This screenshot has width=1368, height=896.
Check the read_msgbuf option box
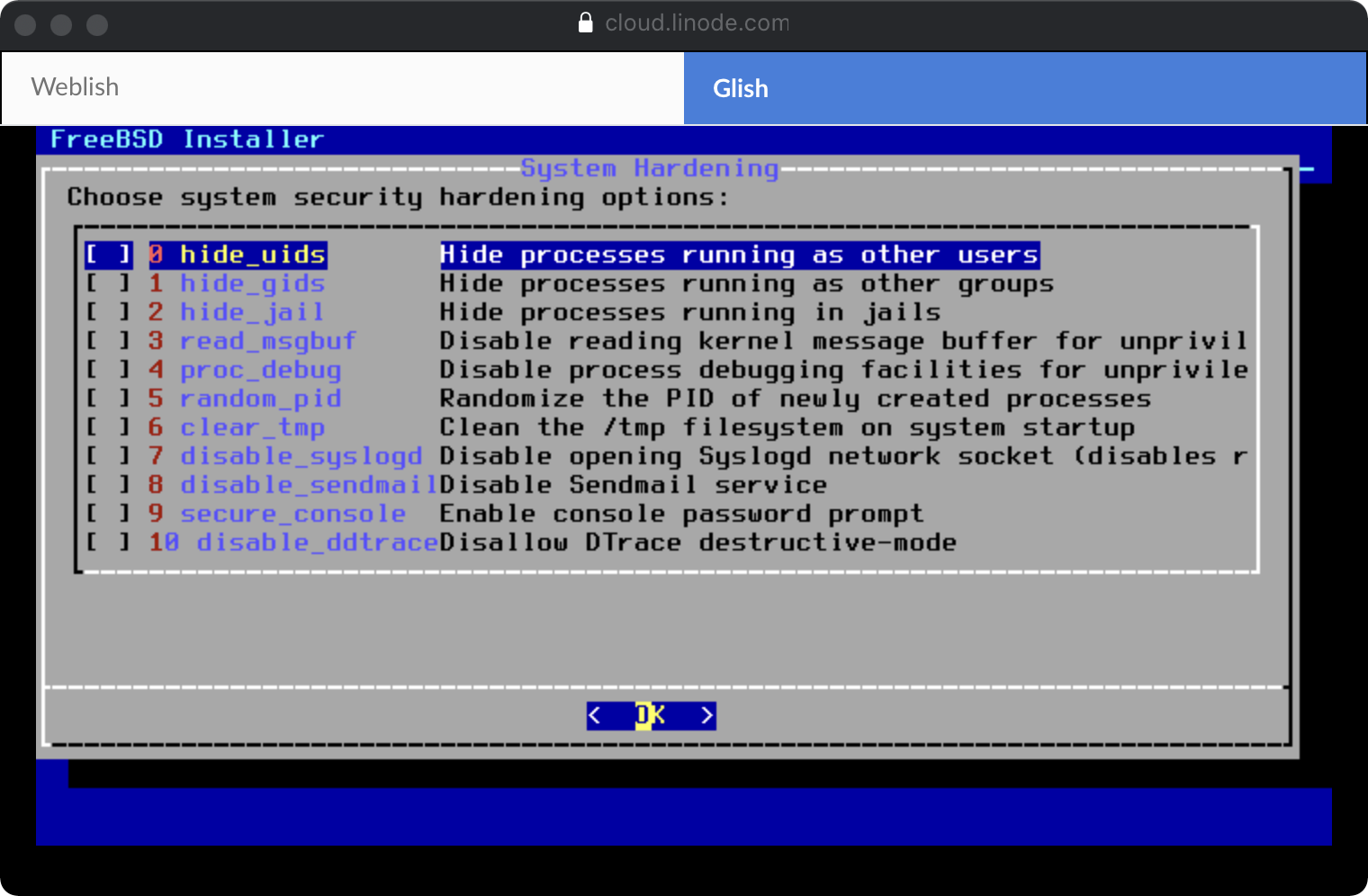tap(108, 342)
